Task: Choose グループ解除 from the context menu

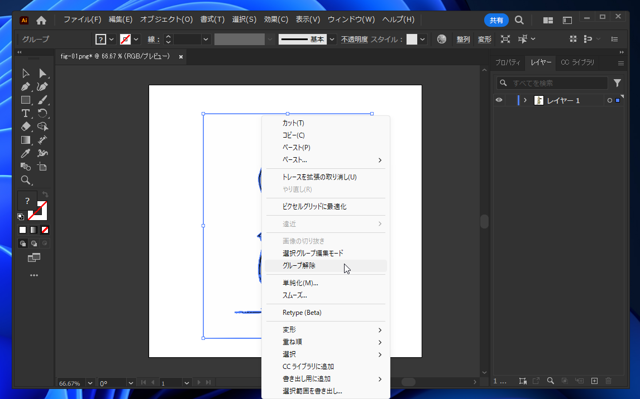Action: (326, 266)
